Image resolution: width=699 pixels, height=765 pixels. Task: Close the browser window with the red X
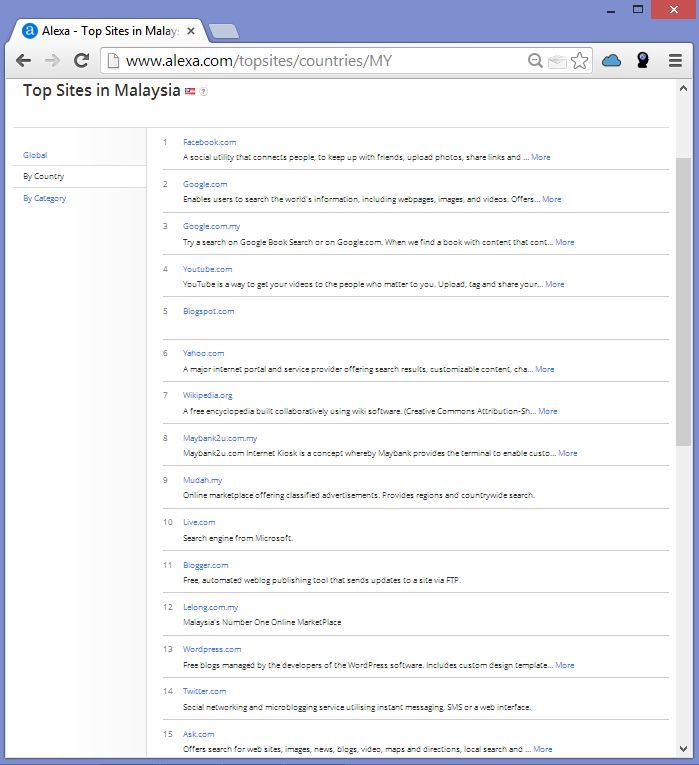(674, 9)
